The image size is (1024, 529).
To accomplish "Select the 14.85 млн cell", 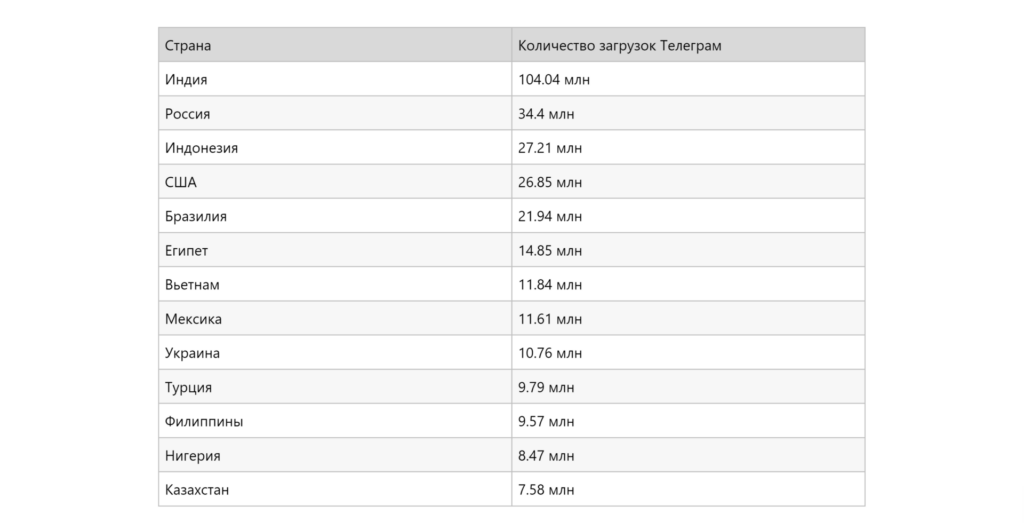I will pyautogui.click(x=688, y=251).
